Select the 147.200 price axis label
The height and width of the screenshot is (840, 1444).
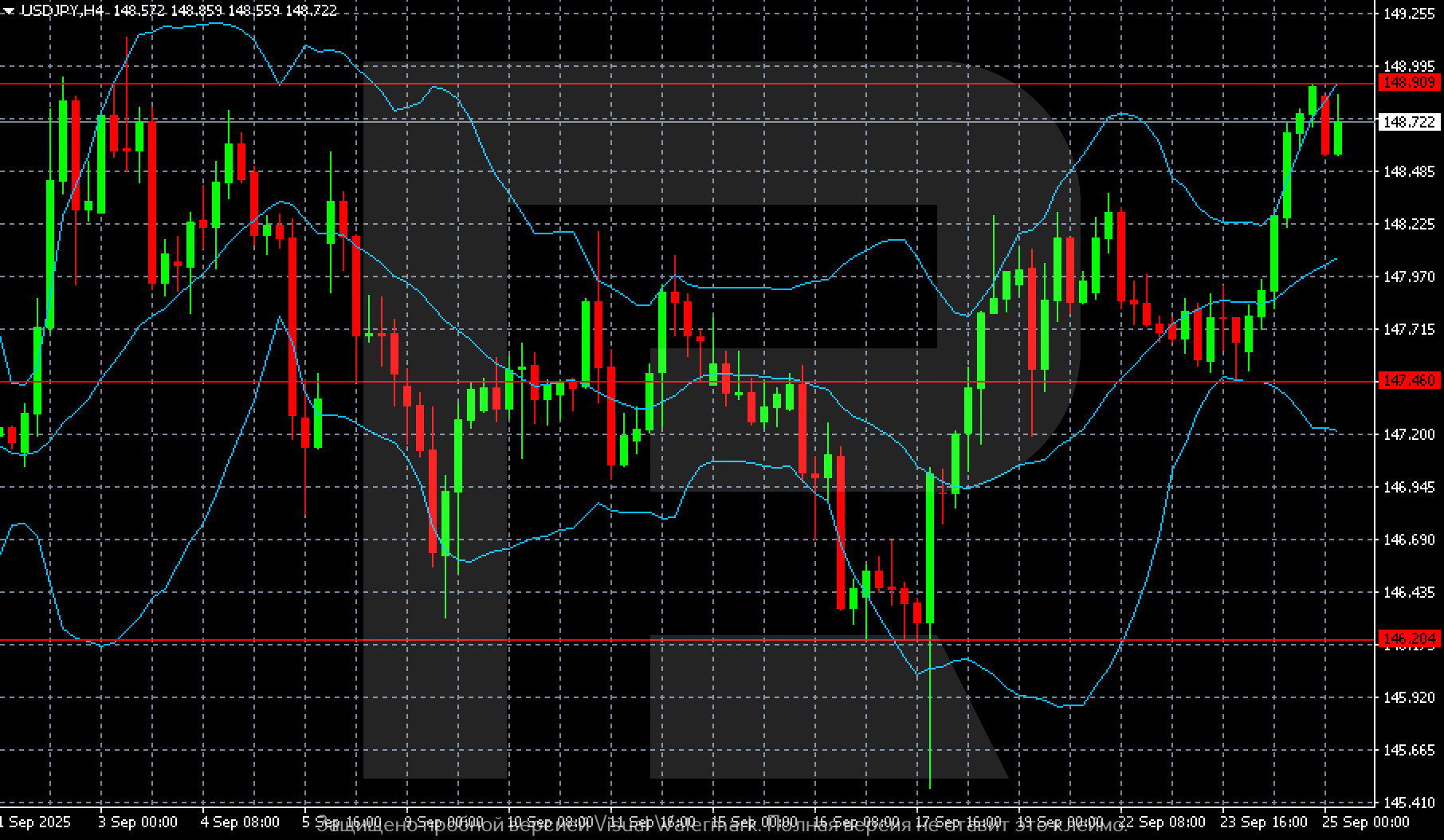1409,434
